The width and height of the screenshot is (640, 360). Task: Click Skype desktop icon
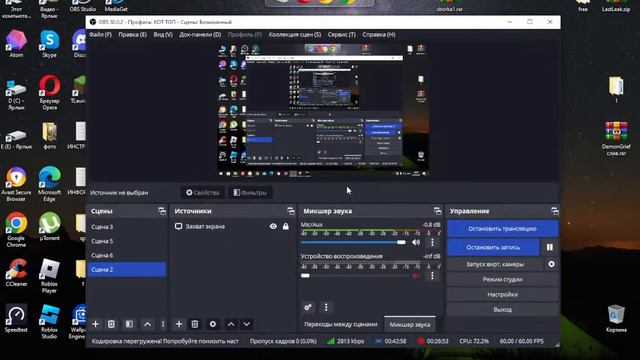click(x=49, y=44)
